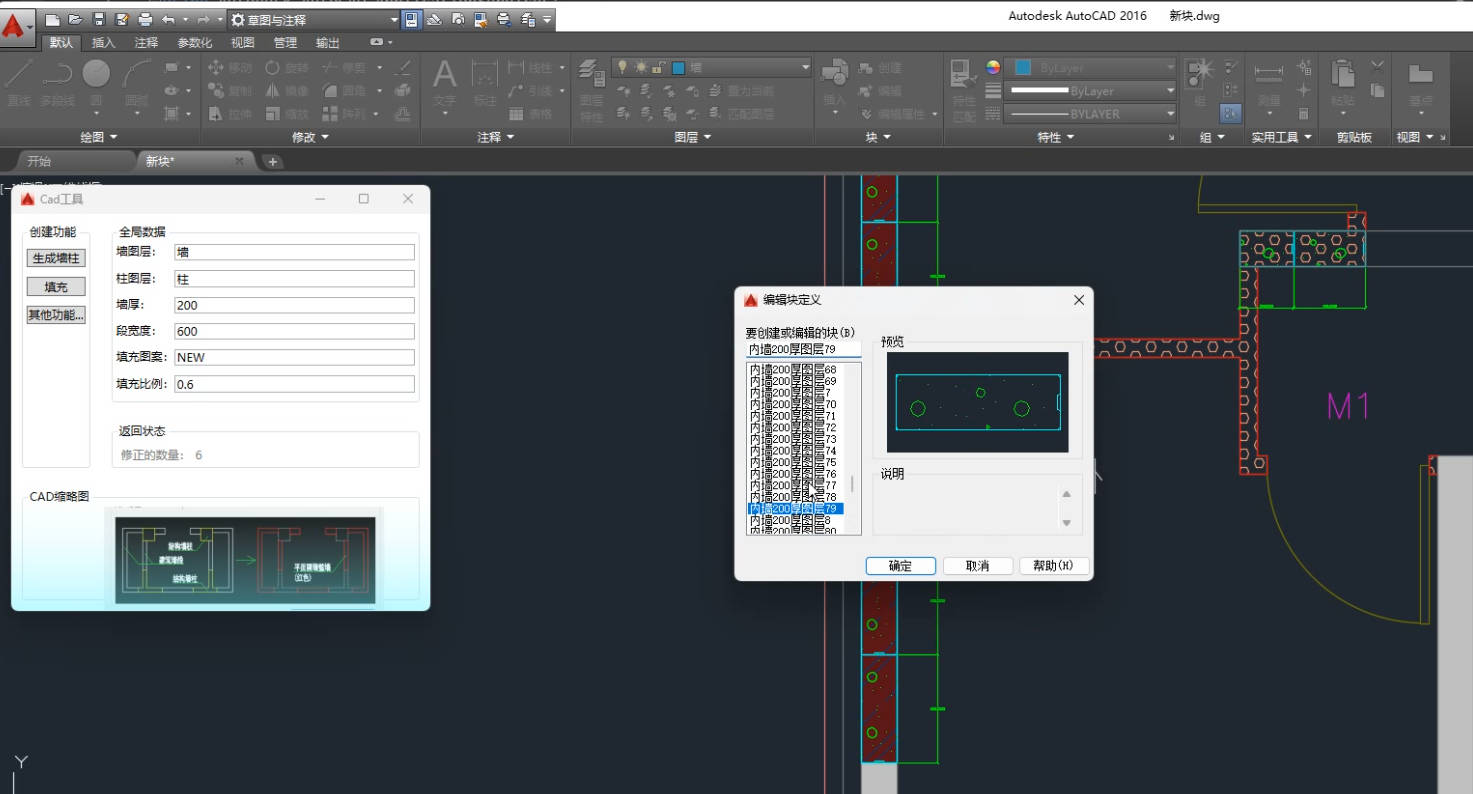Click the Insert block (插入) icon
Image resolution: width=1473 pixels, height=794 pixels.
click(x=834, y=75)
